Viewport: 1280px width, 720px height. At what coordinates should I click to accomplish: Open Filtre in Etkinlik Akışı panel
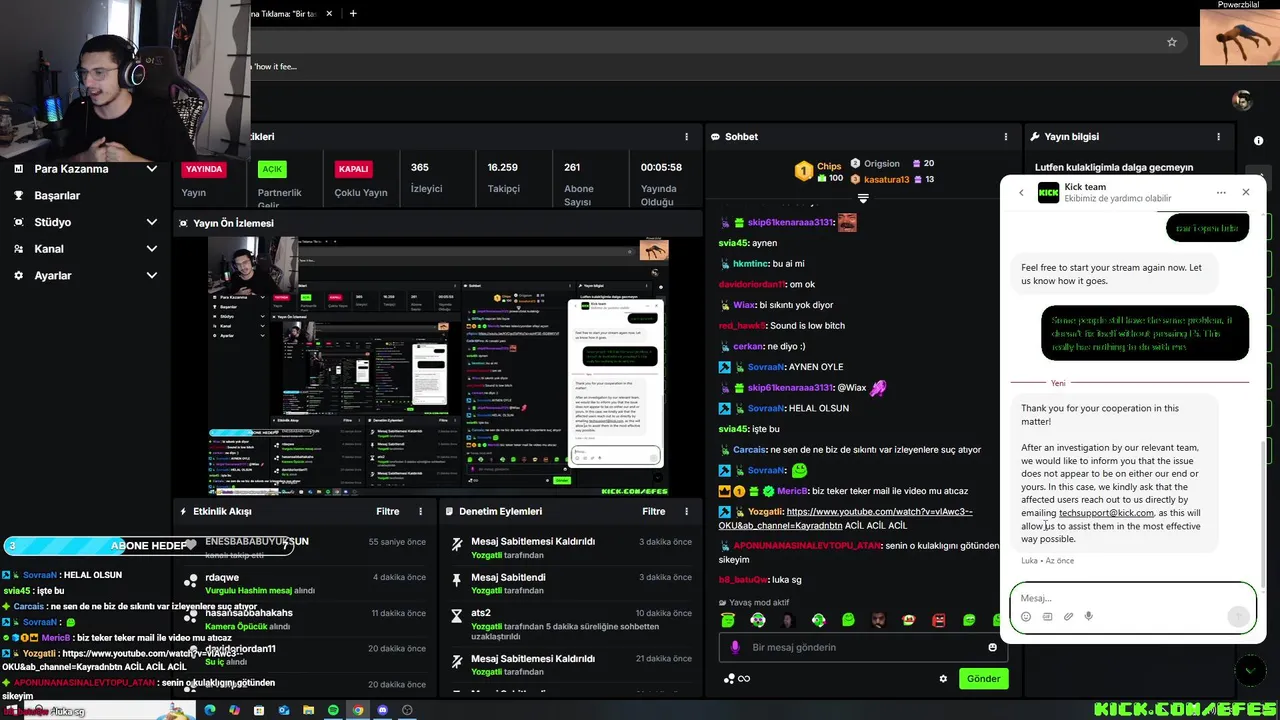click(388, 511)
